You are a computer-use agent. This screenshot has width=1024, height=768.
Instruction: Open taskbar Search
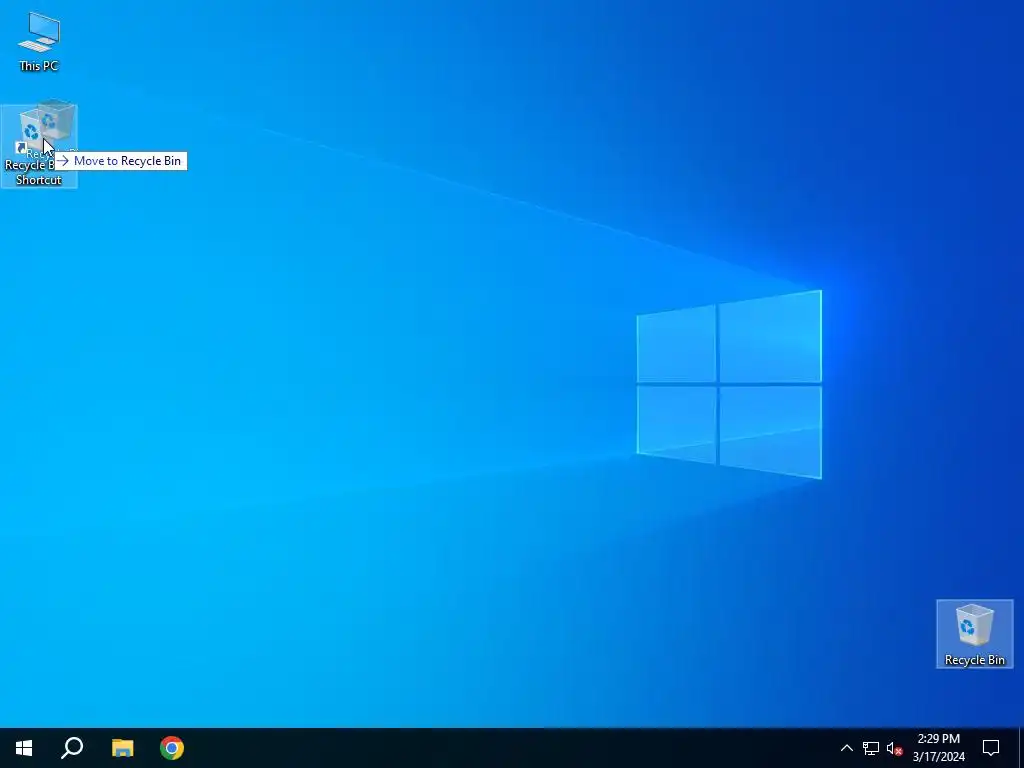coord(72,748)
